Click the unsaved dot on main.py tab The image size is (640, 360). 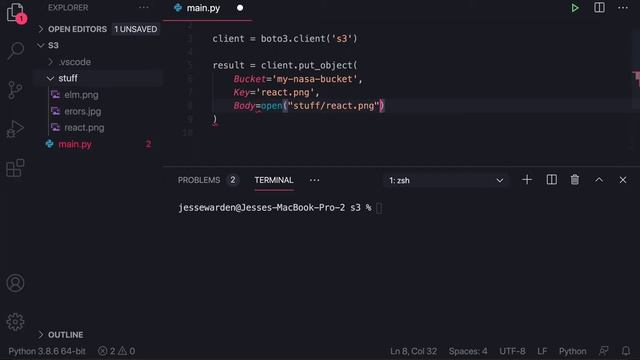(240, 8)
